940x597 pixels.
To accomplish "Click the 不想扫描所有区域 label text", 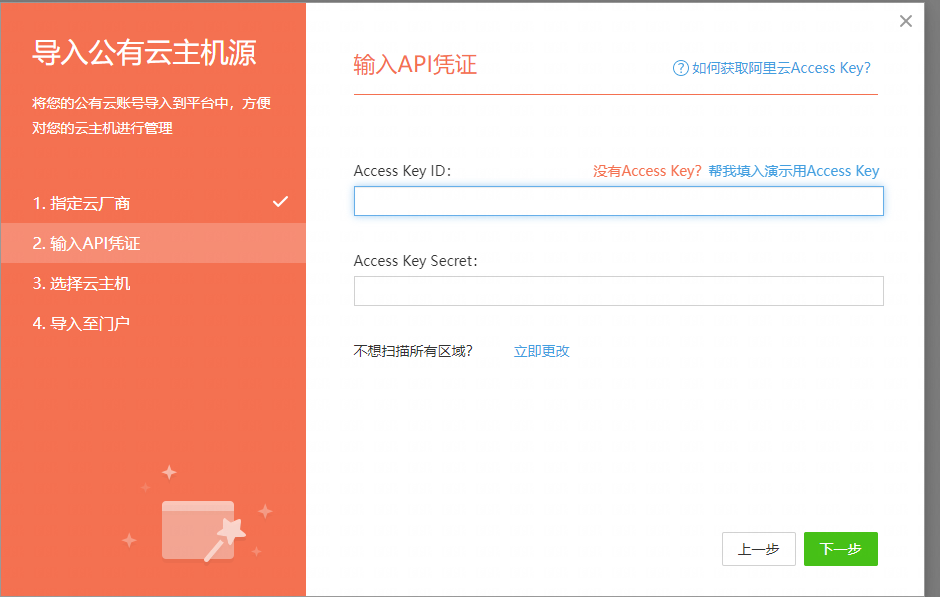I will 414,350.
